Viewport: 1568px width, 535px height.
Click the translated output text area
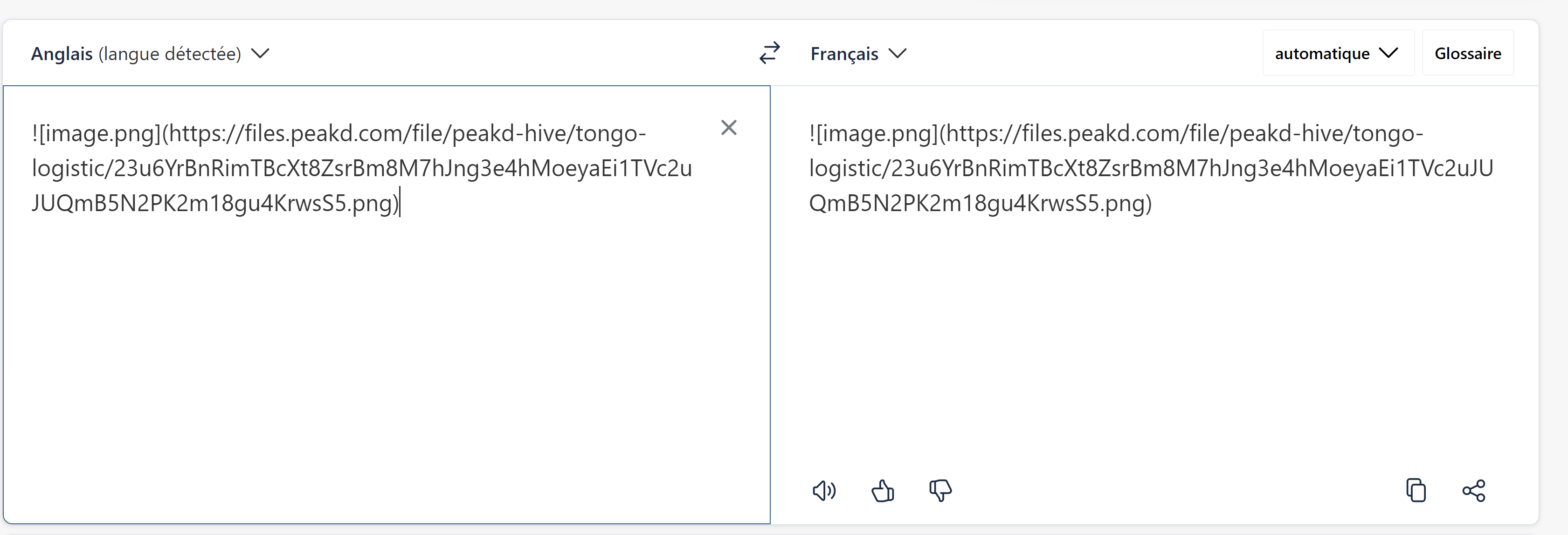point(1154,274)
